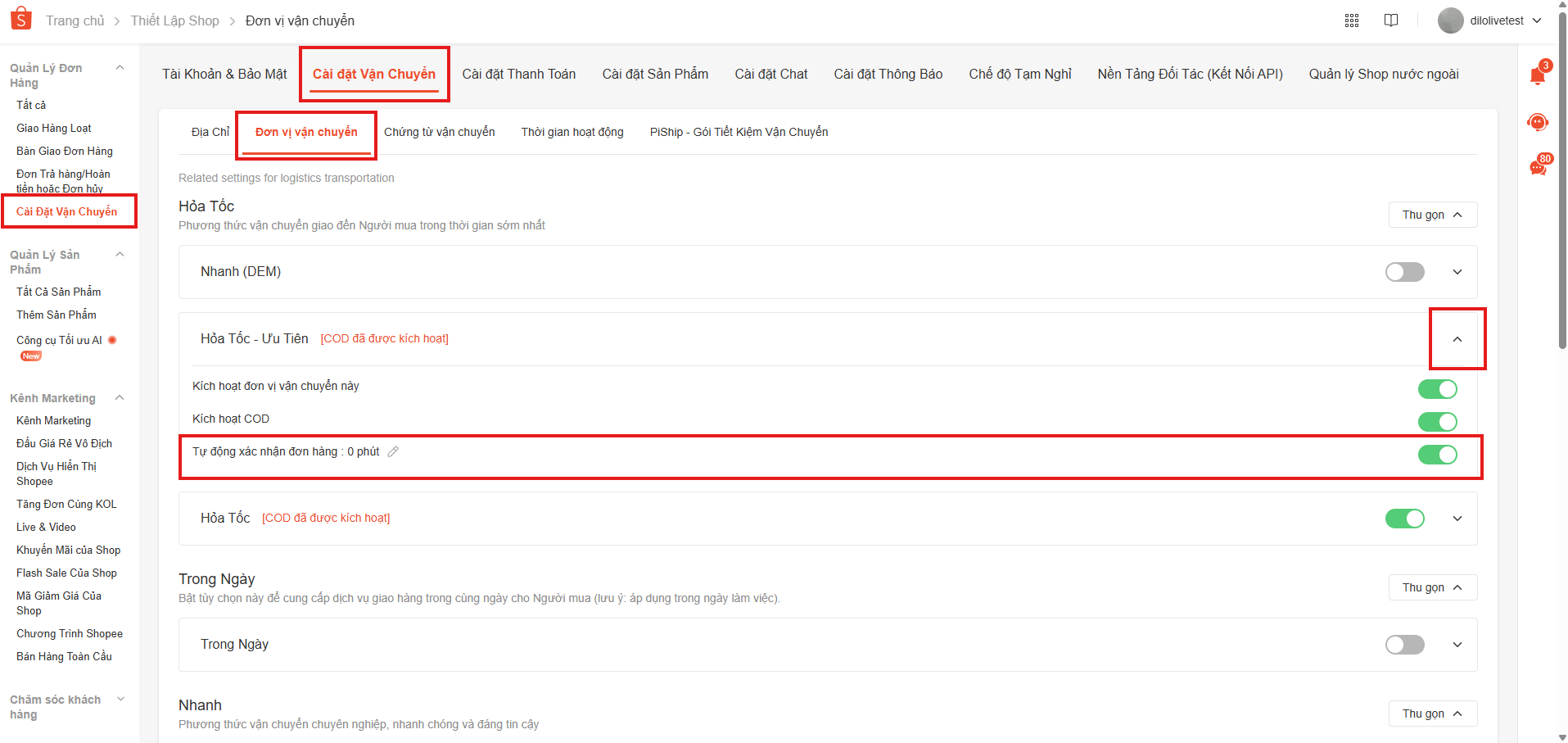Click the dilolivetest profile avatar
1568x743 pixels.
coord(1450,20)
